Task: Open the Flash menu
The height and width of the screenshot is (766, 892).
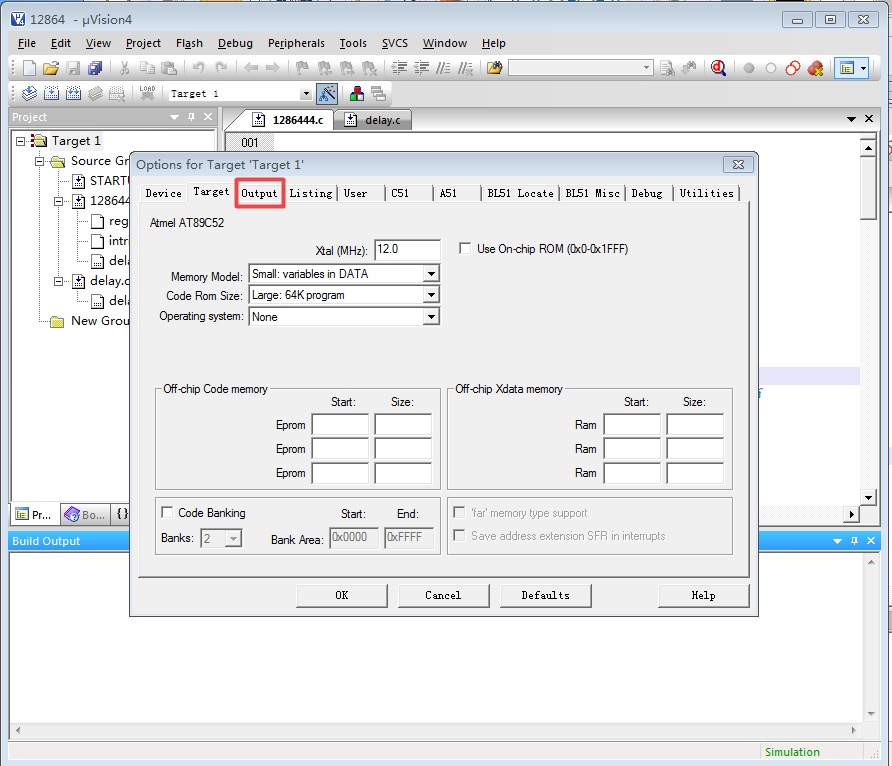Action: (x=189, y=43)
